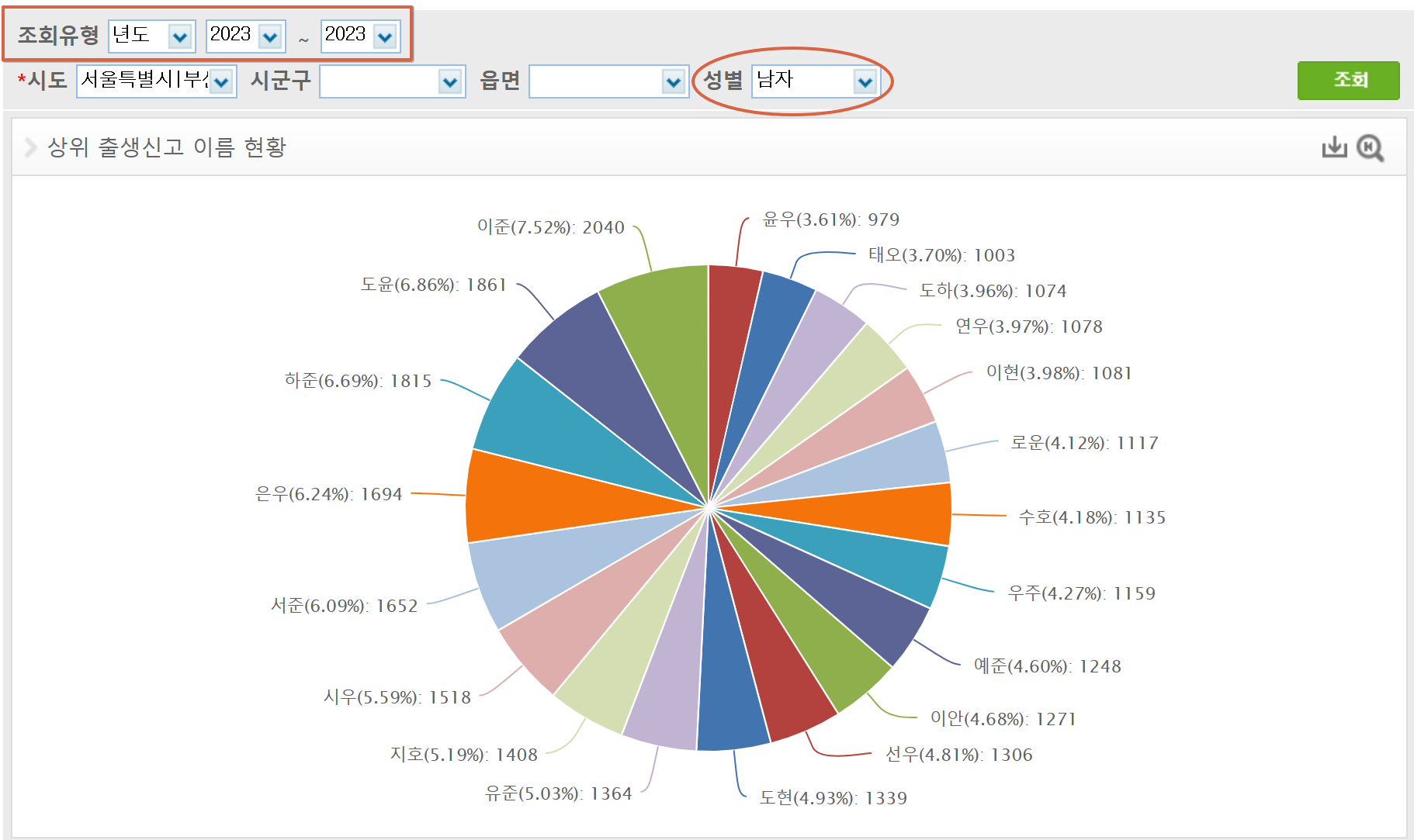Click label 서준(6.09%): 1652
The image size is (1414, 840).
[345, 606]
